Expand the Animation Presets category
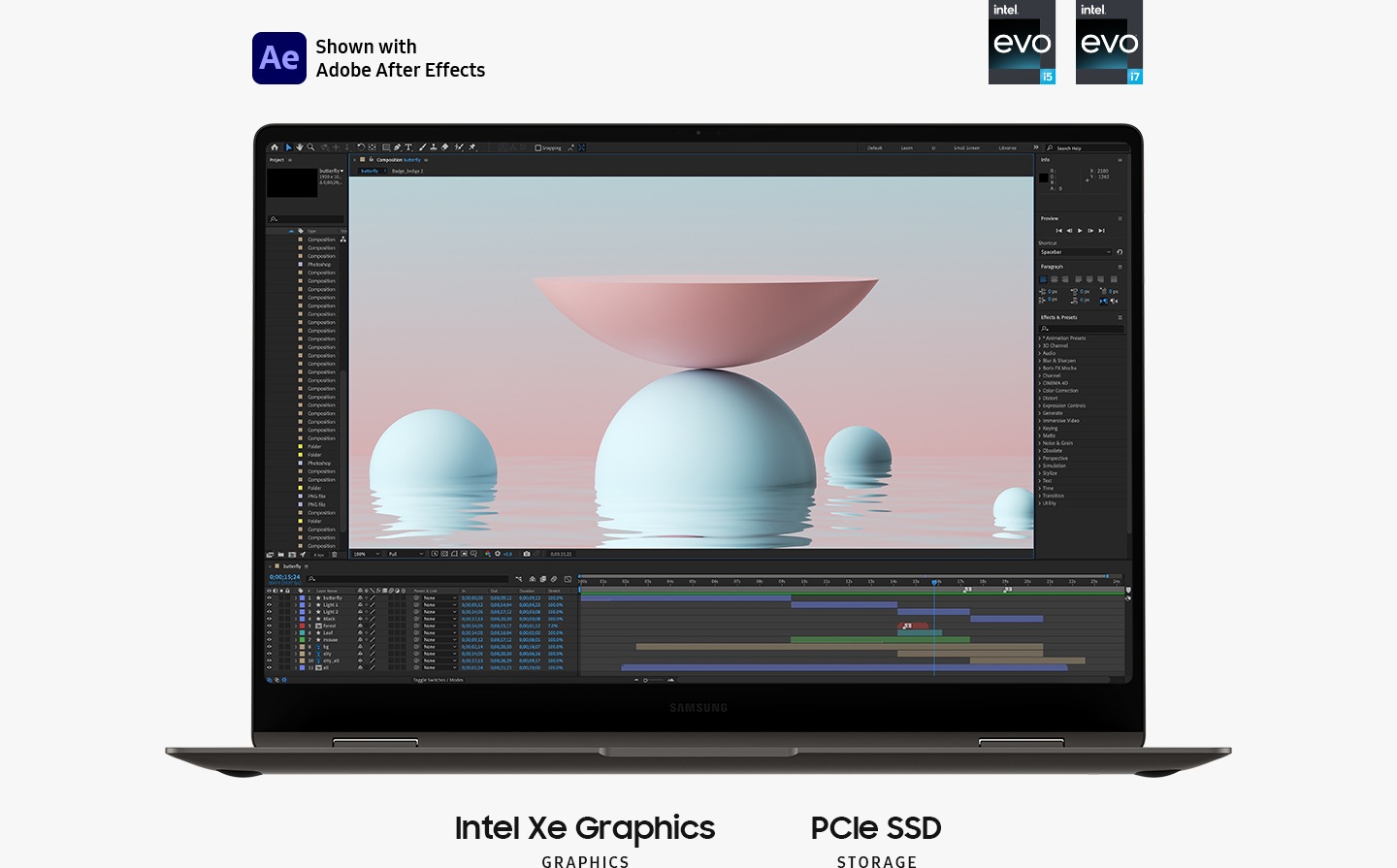1397x868 pixels. point(1040,338)
